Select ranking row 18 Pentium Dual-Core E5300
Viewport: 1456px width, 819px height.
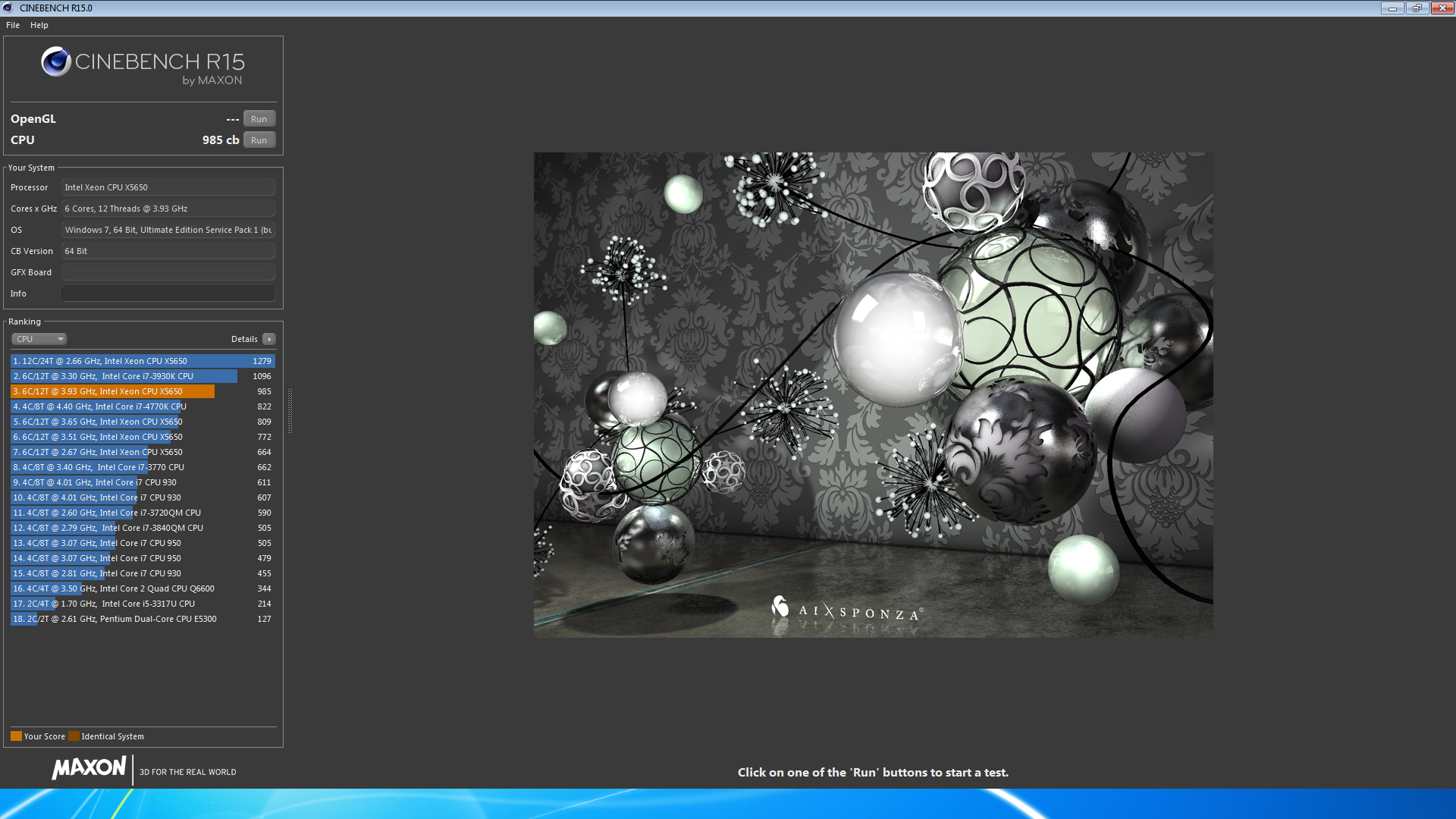click(143, 619)
